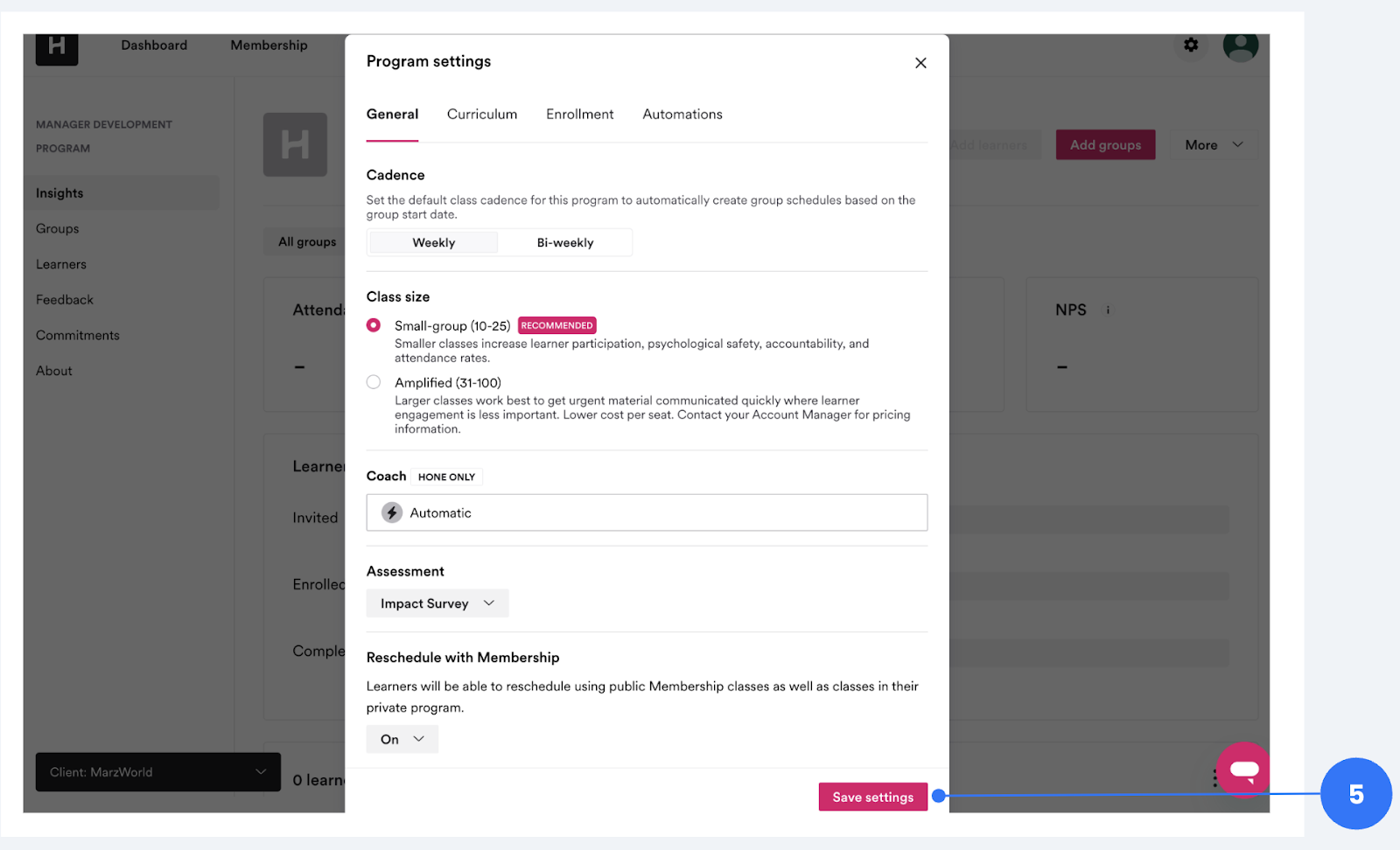Screen dimensions: 1400x850
Task: Click the program H thumbnail icon
Action: (x=295, y=144)
